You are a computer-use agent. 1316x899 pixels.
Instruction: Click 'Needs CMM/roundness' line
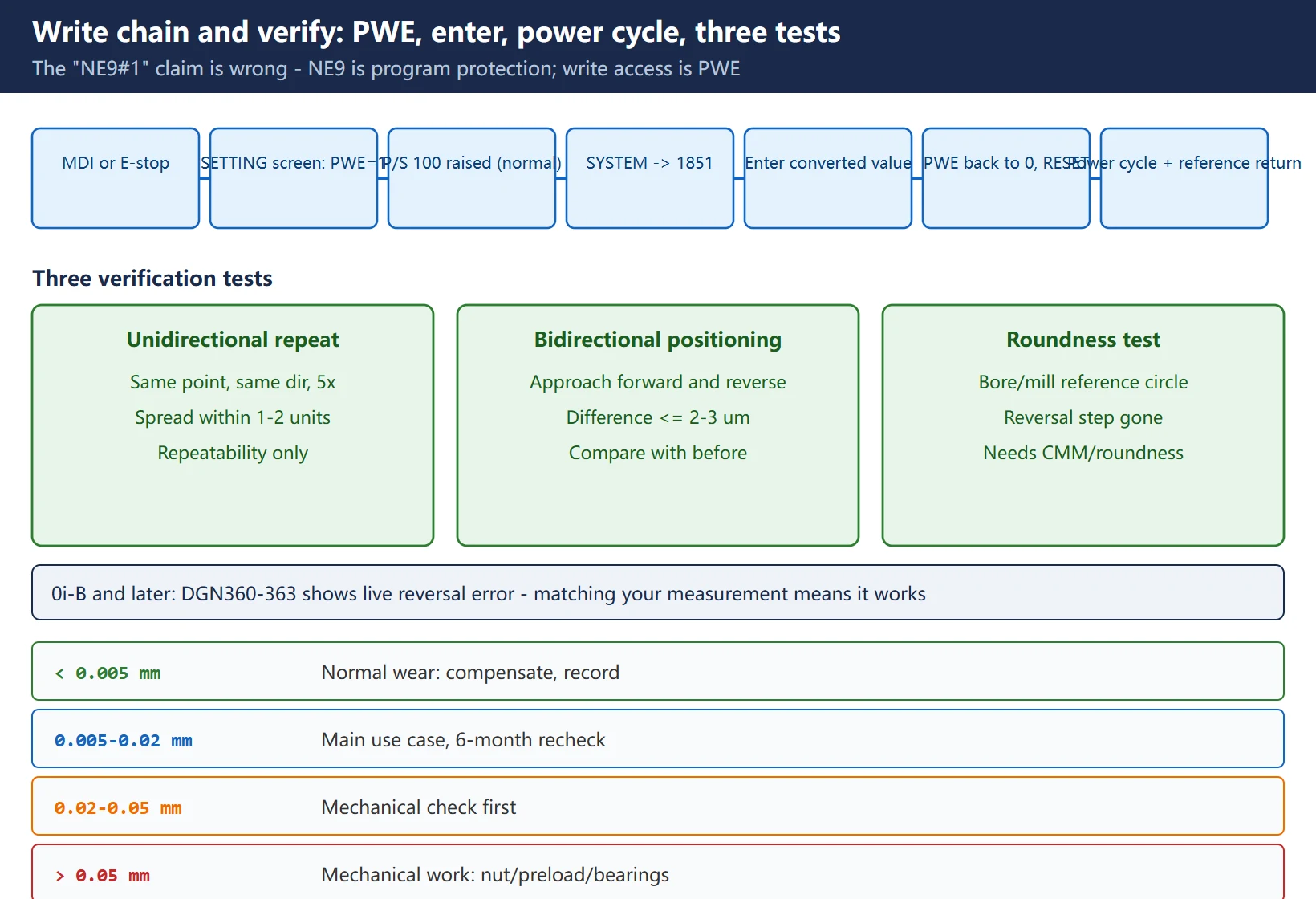[x=1083, y=453]
